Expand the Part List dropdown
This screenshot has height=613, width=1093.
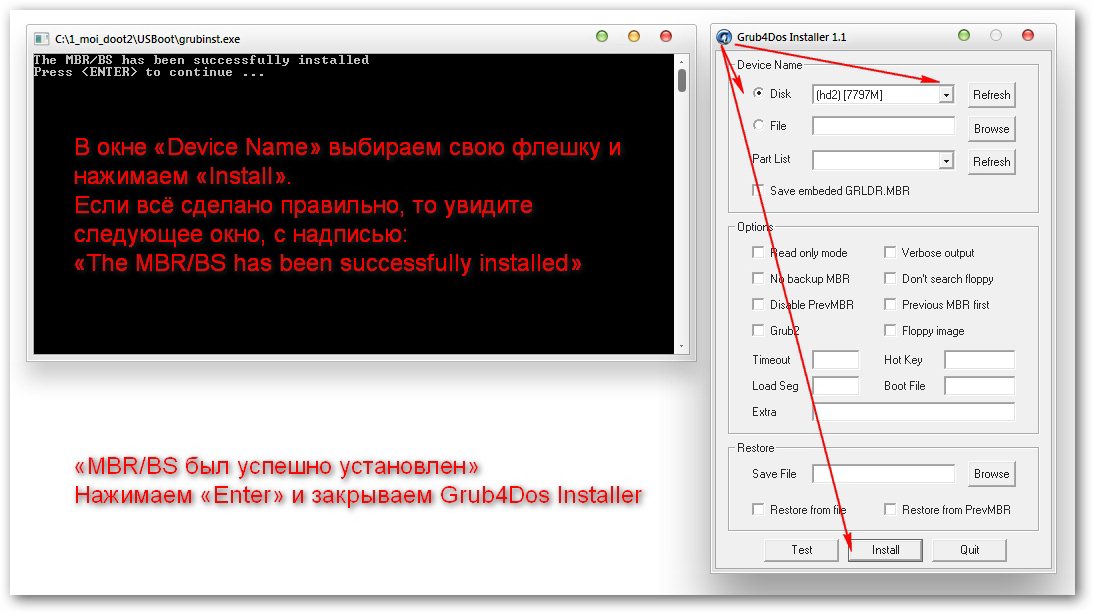pyautogui.click(x=946, y=161)
